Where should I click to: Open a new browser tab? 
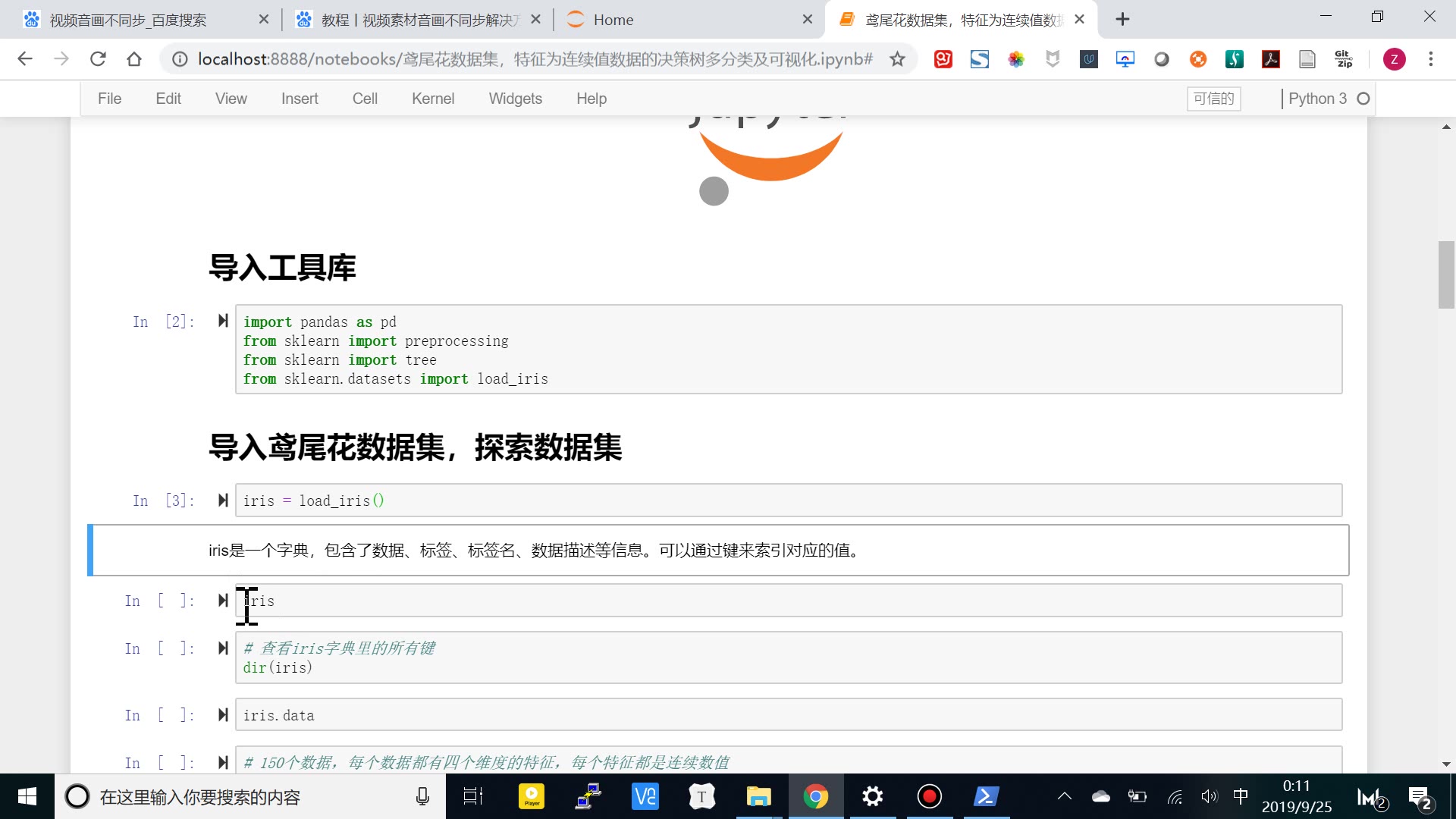point(1123,18)
